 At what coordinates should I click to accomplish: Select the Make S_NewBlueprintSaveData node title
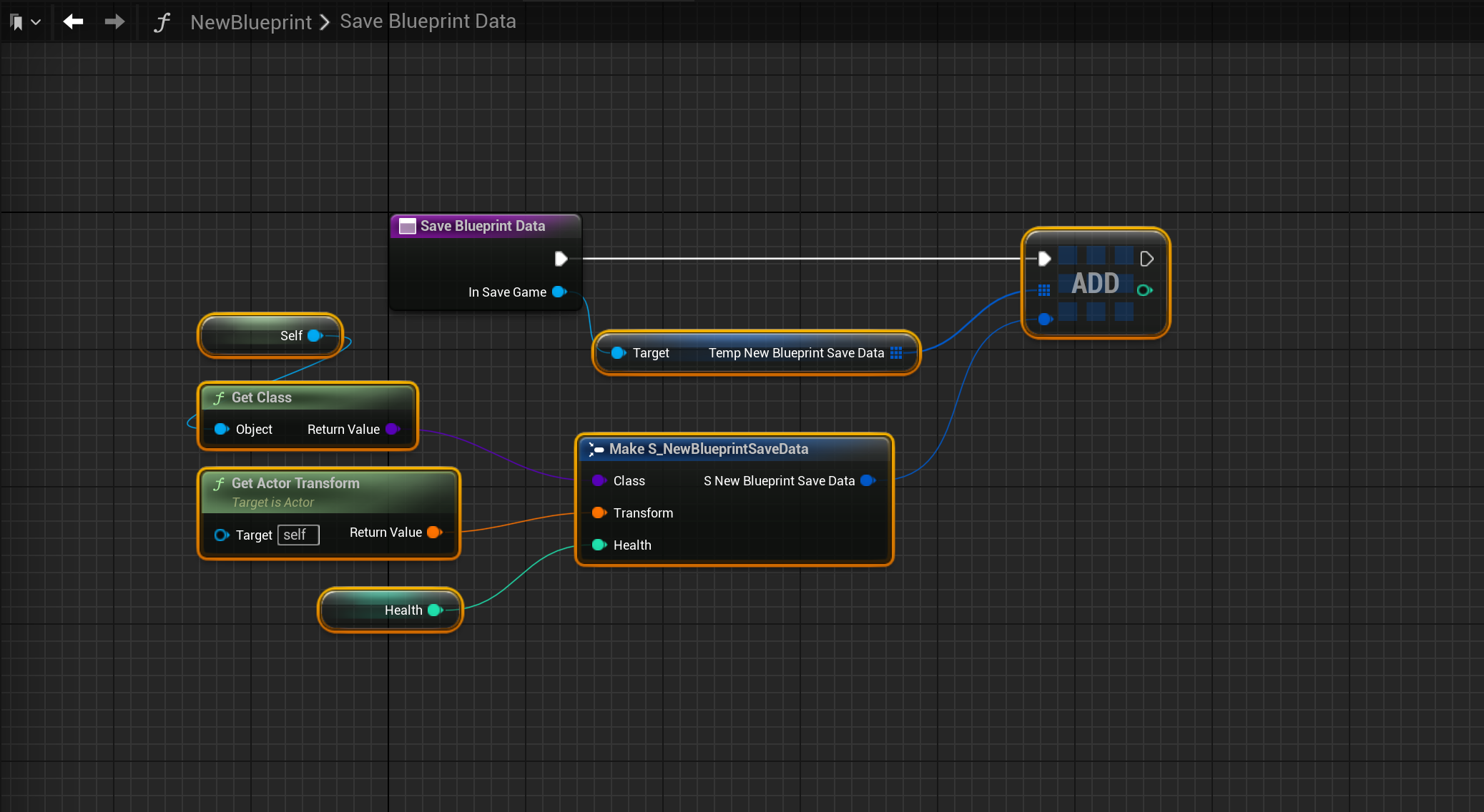pos(708,449)
